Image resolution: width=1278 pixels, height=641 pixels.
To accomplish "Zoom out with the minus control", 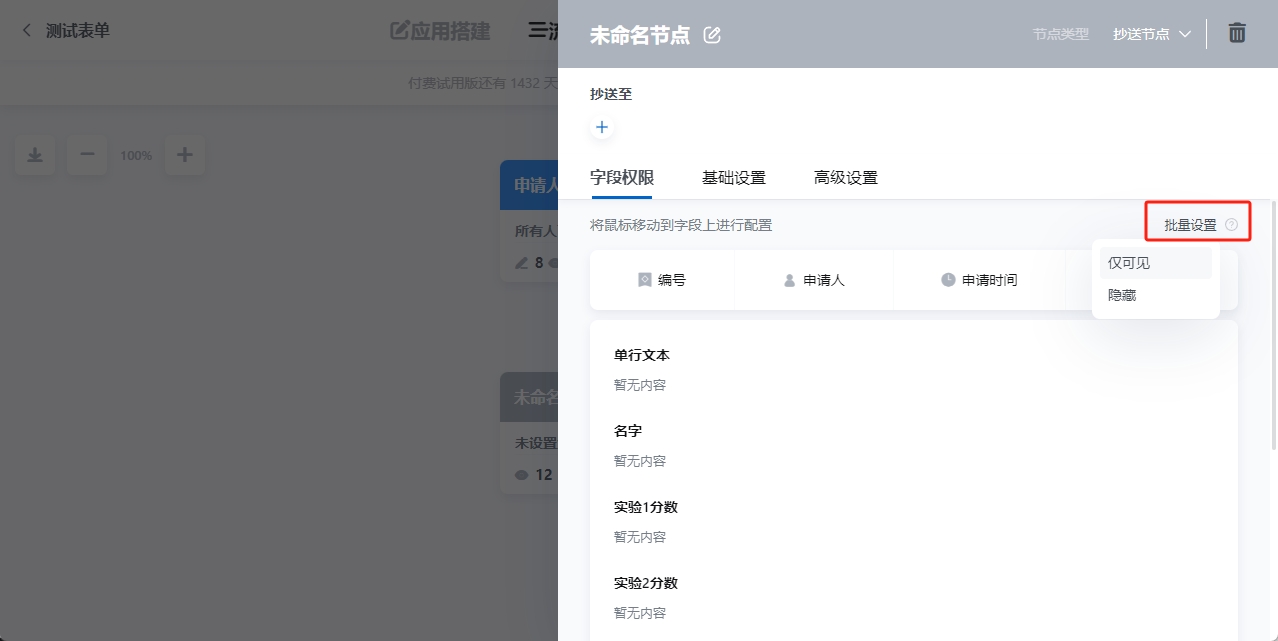I will pyautogui.click(x=86, y=155).
